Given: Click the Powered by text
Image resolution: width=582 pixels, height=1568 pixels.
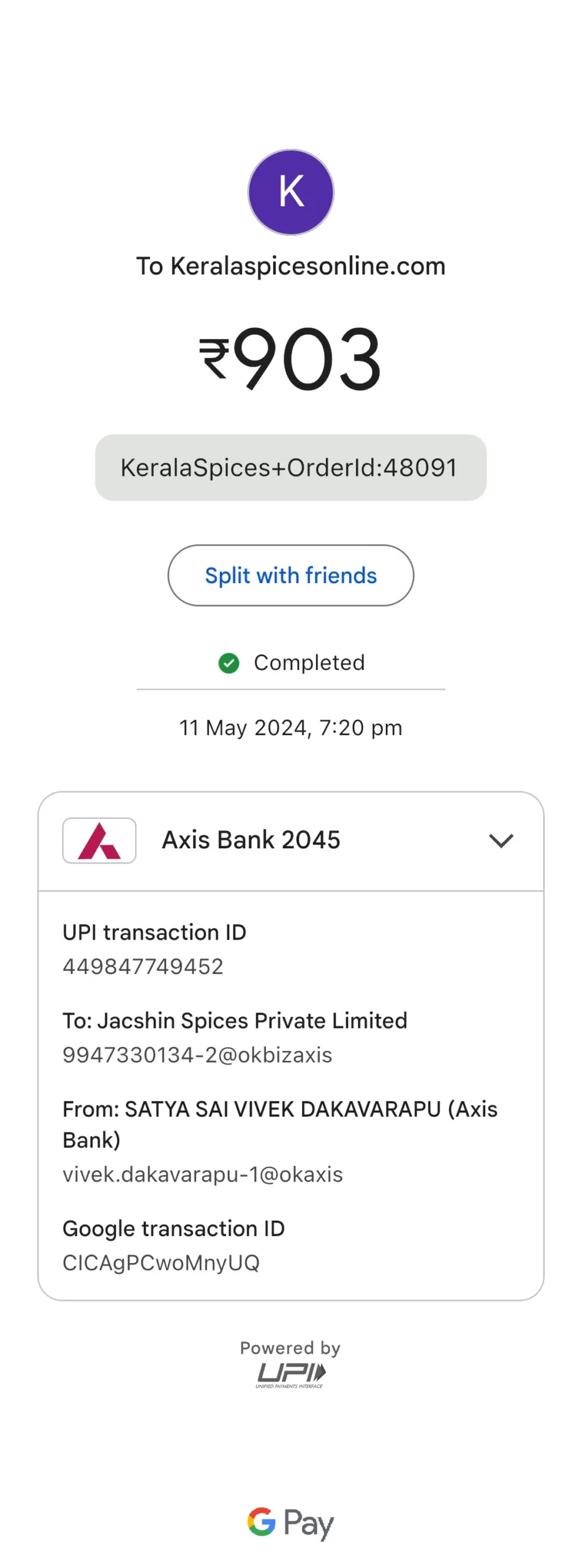Looking at the screenshot, I should [x=290, y=1347].
